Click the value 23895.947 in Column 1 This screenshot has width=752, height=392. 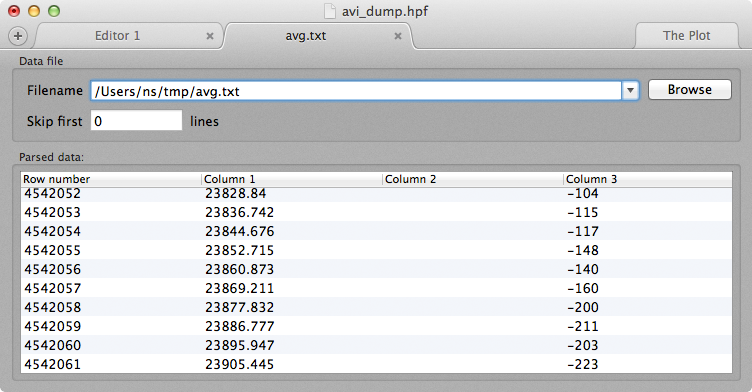pos(239,345)
